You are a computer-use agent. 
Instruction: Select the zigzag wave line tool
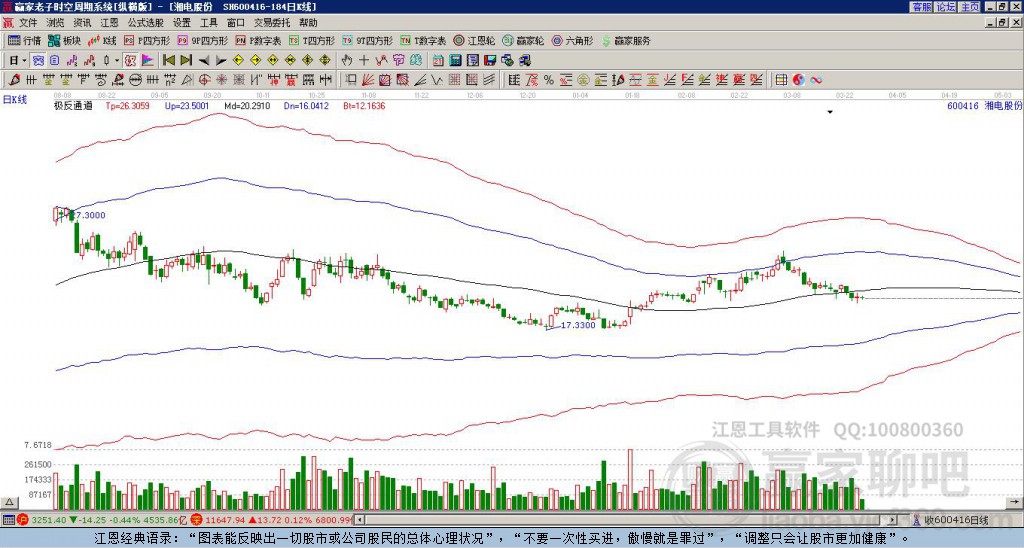[x=436, y=80]
